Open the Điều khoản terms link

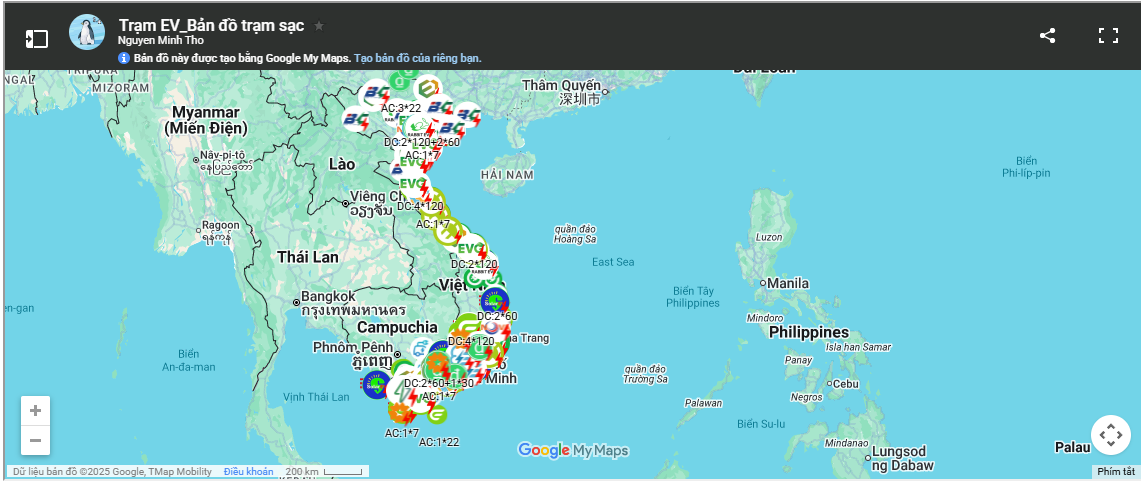click(249, 472)
